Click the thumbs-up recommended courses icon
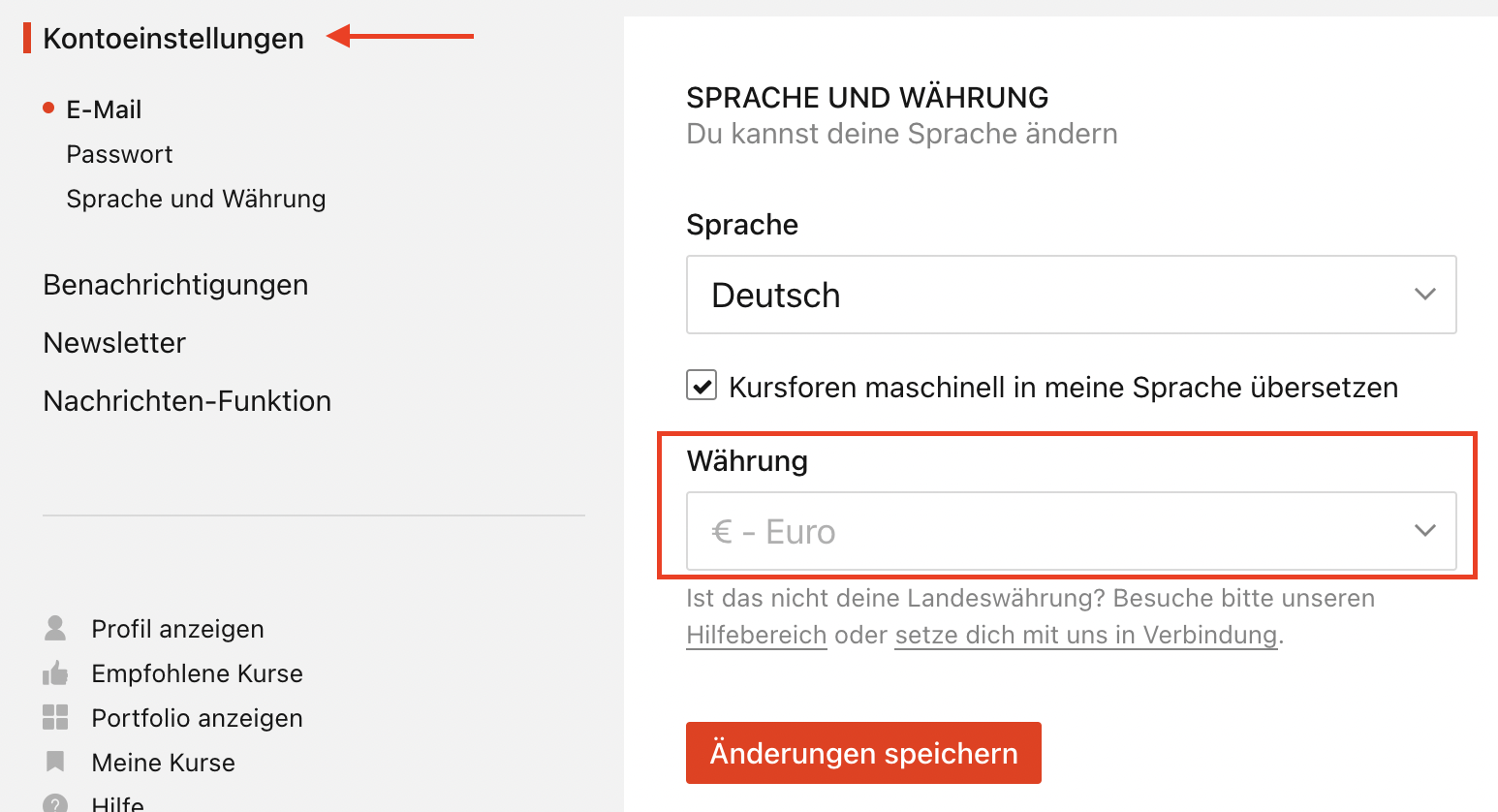Image resolution: width=1498 pixels, height=812 pixels. (x=55, y=672)
